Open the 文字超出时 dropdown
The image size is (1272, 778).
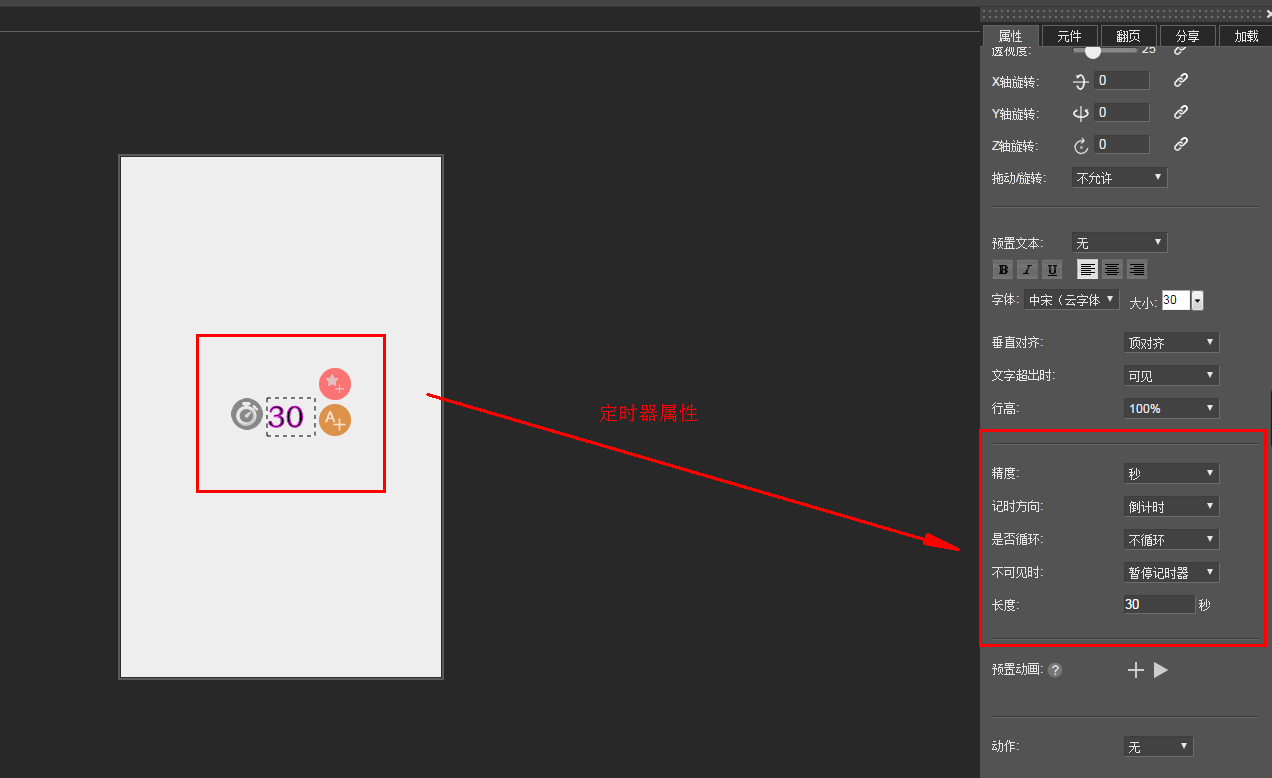1172,375
